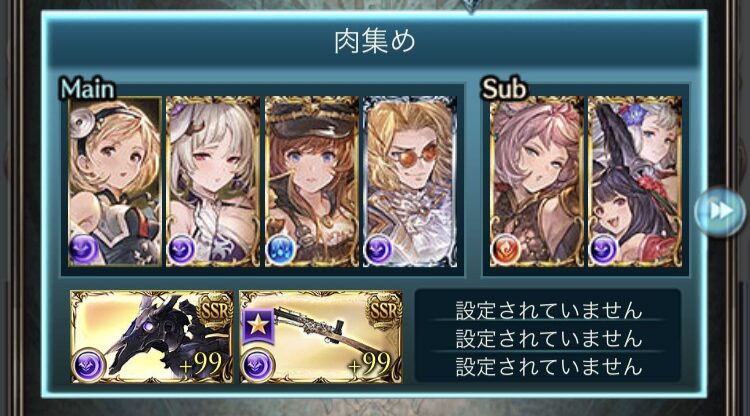The height and width of the screenshot is (416, 750).
Task: Click the dark element icon on white-haired character
Action: click(182, 250)
